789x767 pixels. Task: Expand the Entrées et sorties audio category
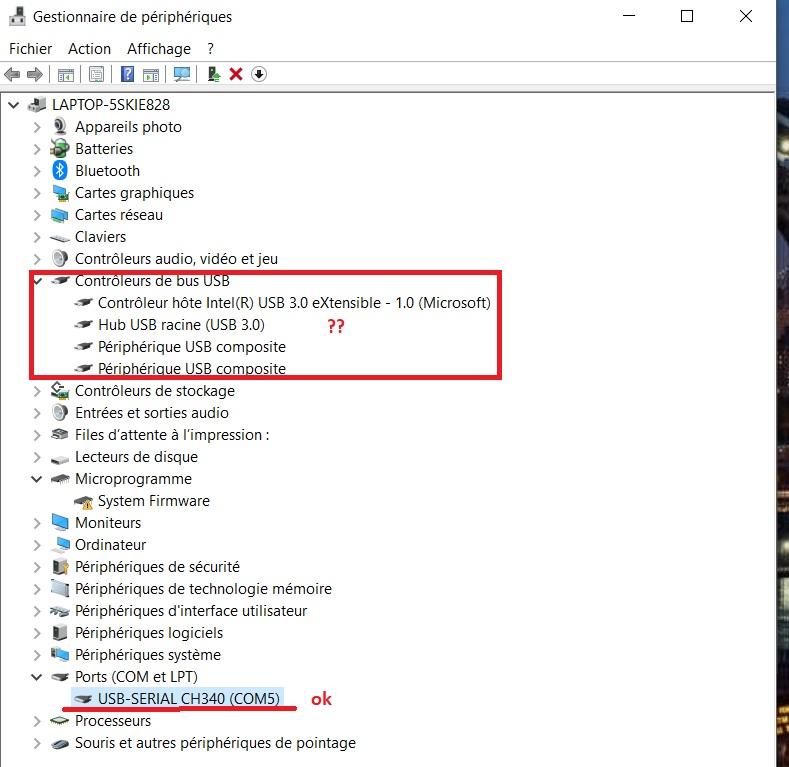37,413
